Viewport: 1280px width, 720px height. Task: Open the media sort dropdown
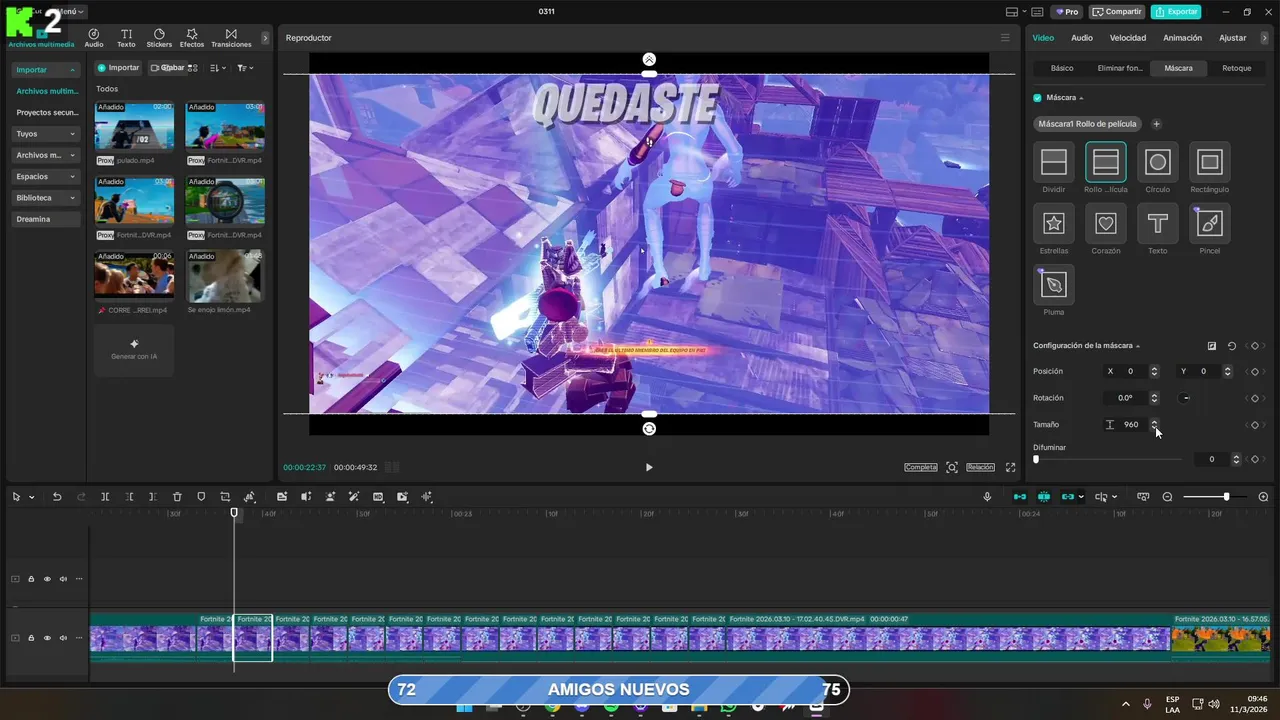(220, 68)
